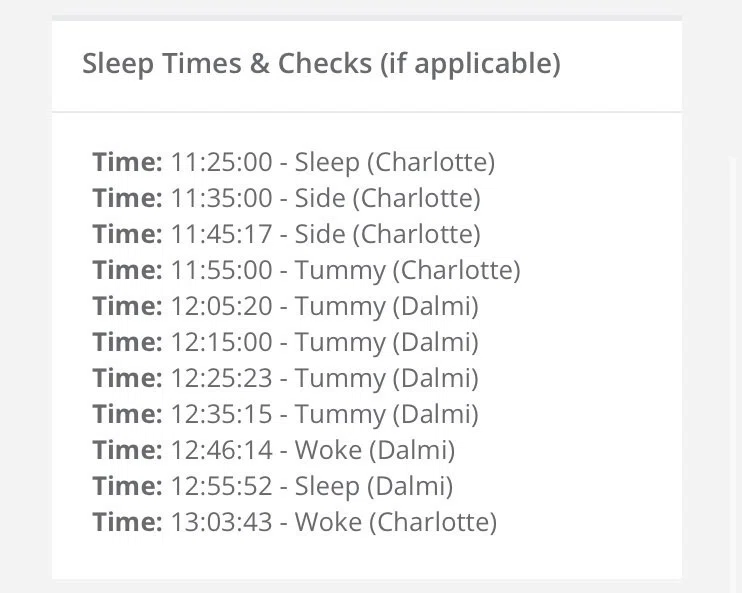Select the 11:45:17 Side (Charlotte) entry
Screen dimensions: 742x593
point(287,234)
